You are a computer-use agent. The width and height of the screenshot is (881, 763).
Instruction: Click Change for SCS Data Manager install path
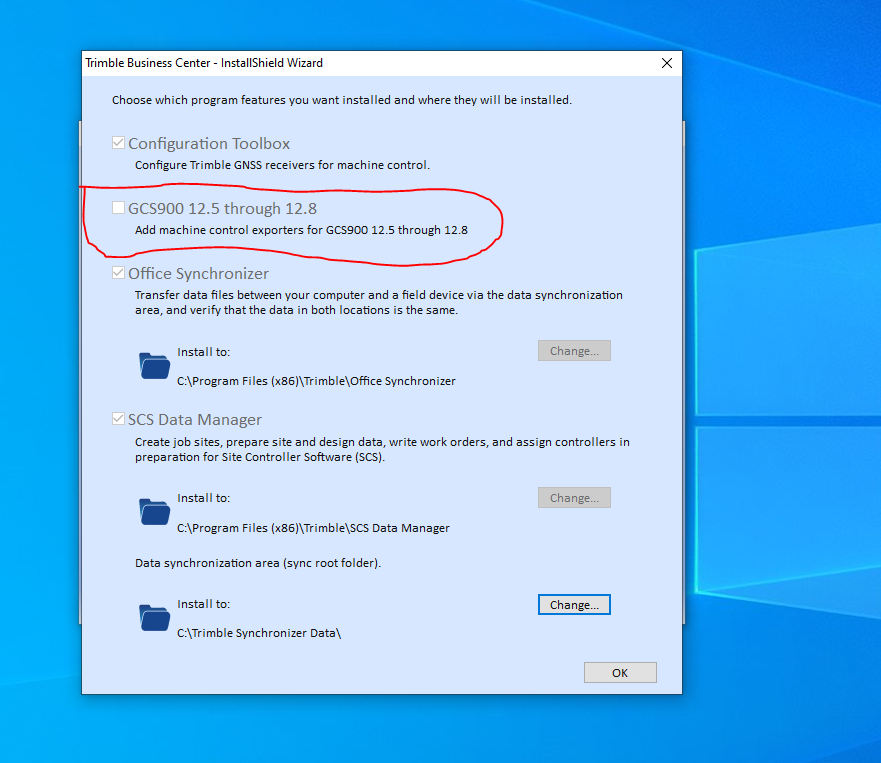pyautogui.click(x=574, y=498)
